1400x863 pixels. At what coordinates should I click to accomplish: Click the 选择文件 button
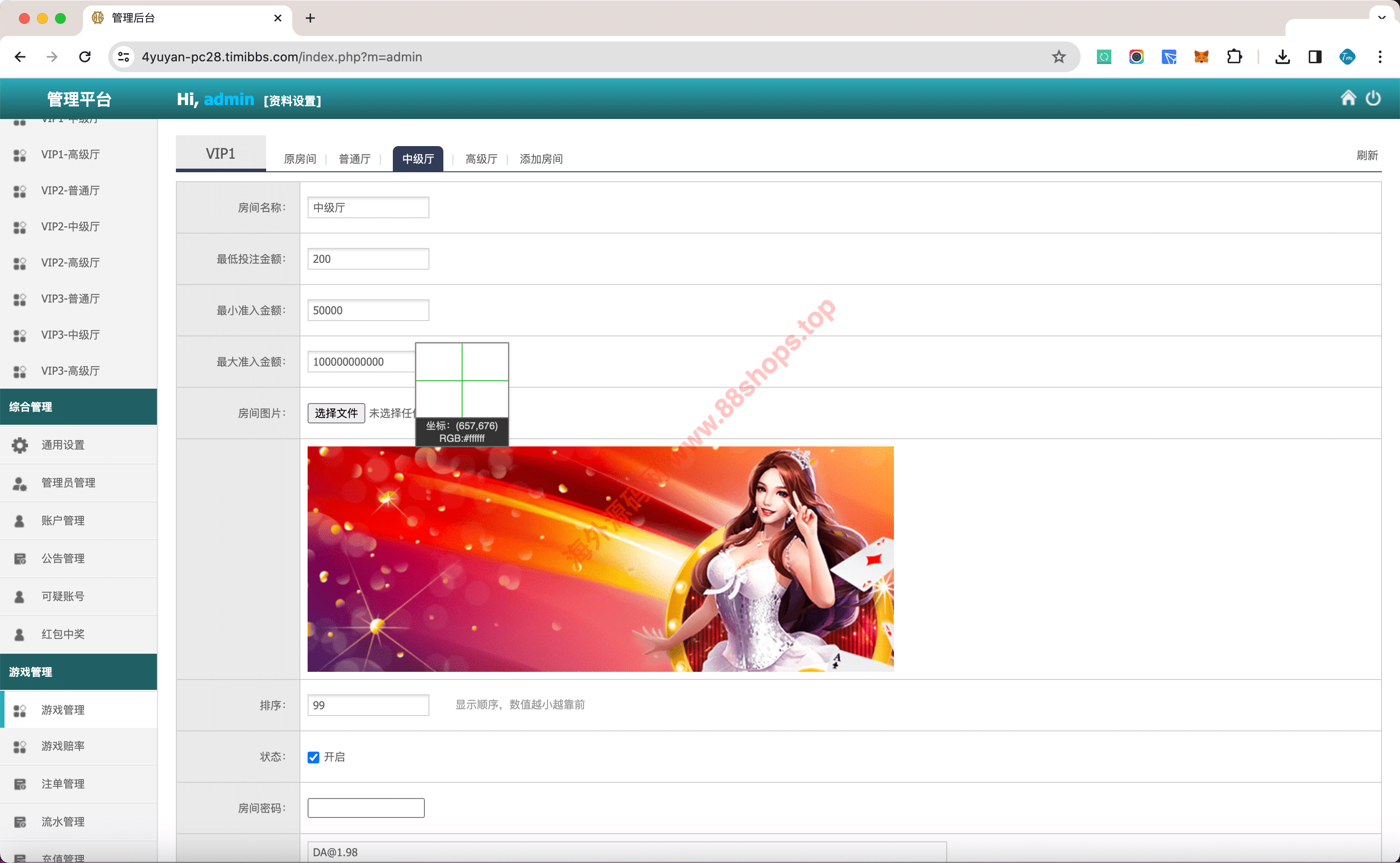[336, 413]
